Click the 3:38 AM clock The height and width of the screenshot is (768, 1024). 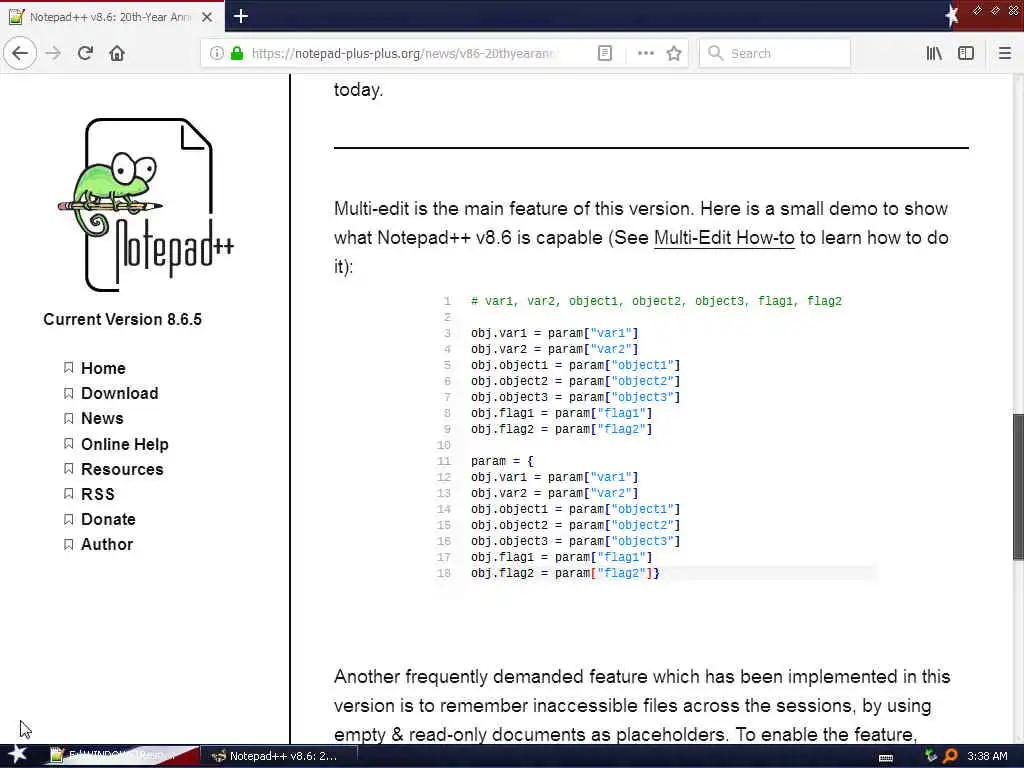pos(987,756)
